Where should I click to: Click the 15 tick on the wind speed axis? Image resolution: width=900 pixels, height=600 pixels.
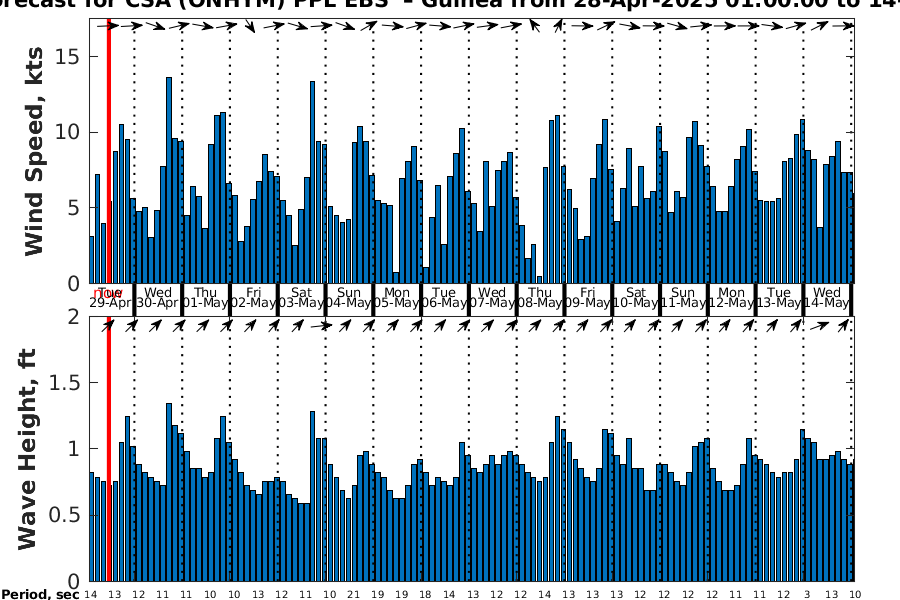coord(68,57)
